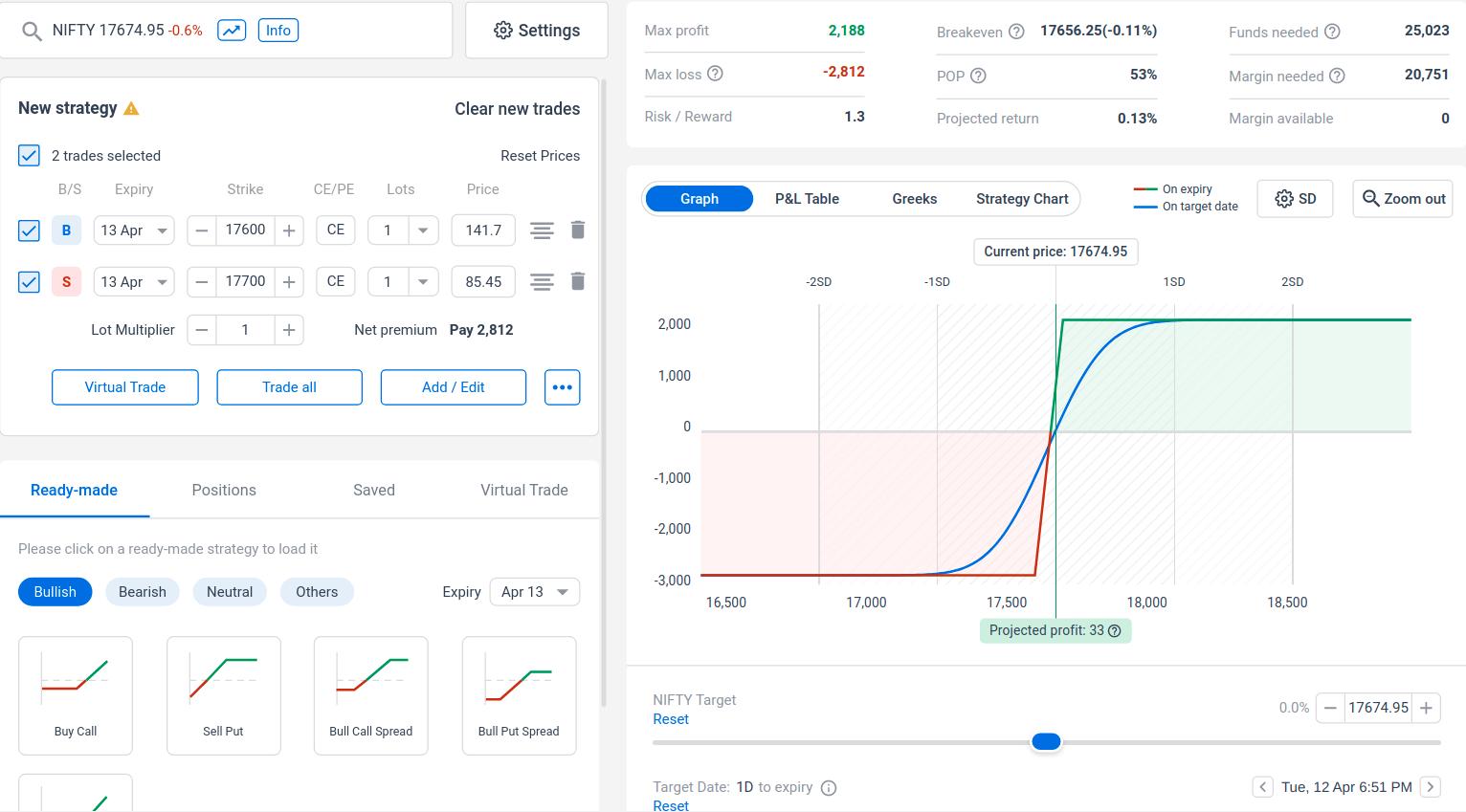Image resolution: width=1466 pixels, height=812 pixels.
Task: Select the Bull Call Spread strategy card
Action: coord(370,695)
